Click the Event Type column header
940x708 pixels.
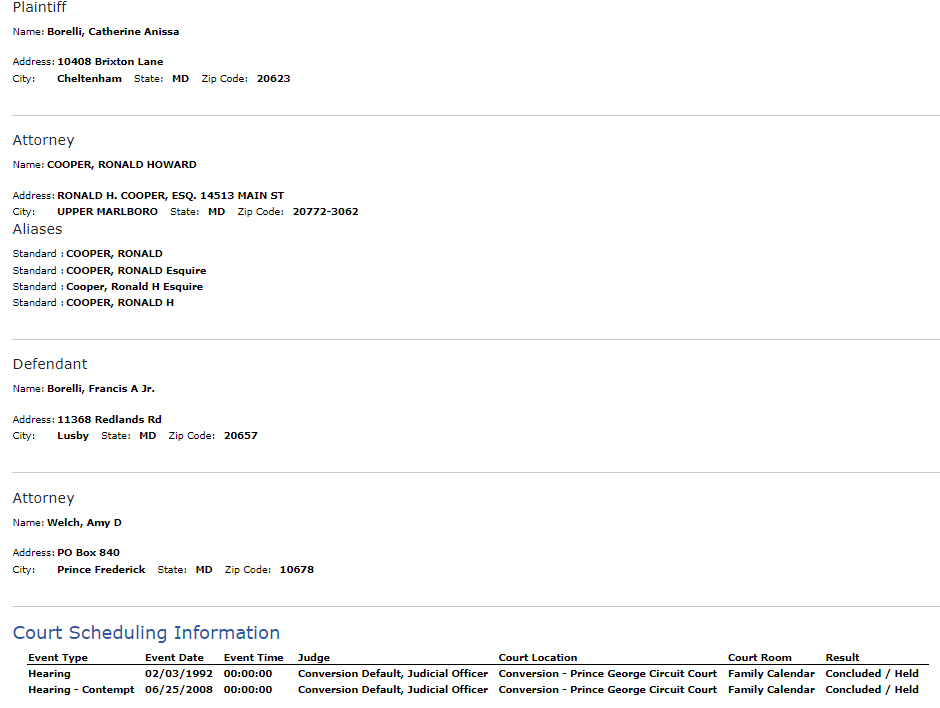point(58,658)
